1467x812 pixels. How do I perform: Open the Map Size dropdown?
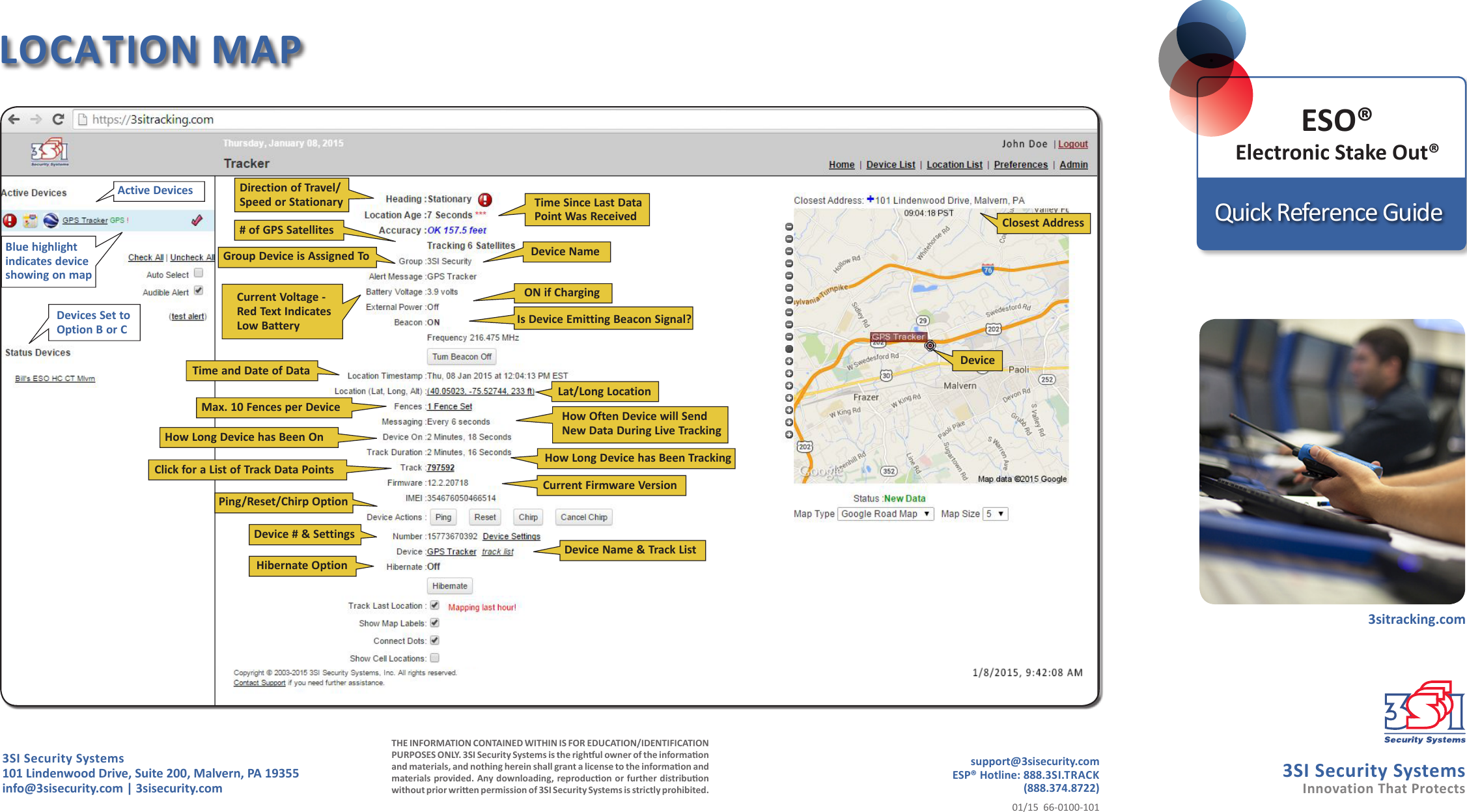995,514
